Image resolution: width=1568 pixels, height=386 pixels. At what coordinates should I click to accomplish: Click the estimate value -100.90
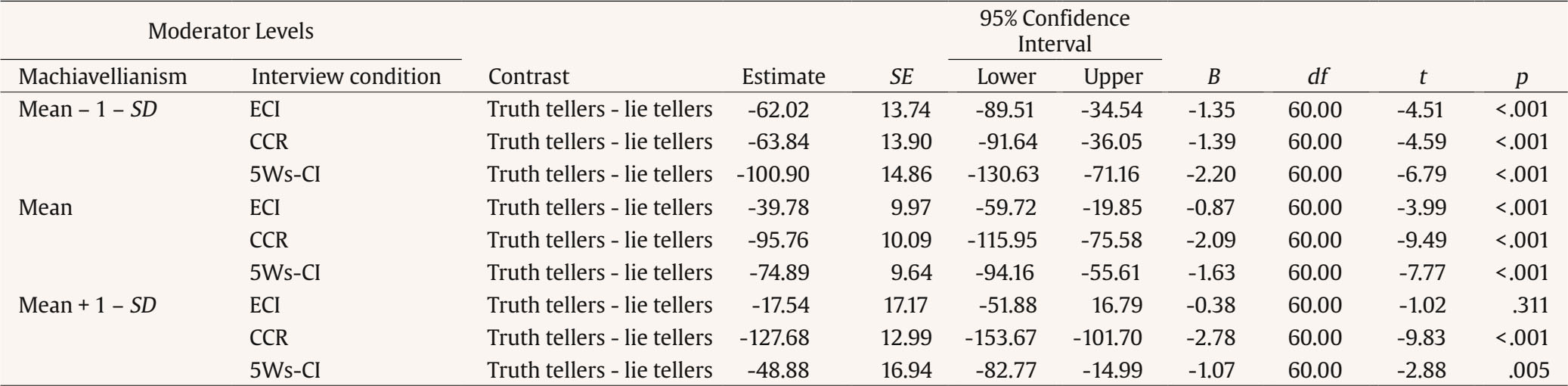pos(773,175)
